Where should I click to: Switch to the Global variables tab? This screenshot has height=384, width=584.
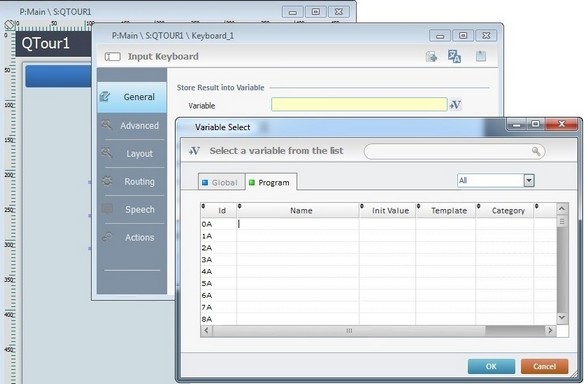click(x=221, y=183)
